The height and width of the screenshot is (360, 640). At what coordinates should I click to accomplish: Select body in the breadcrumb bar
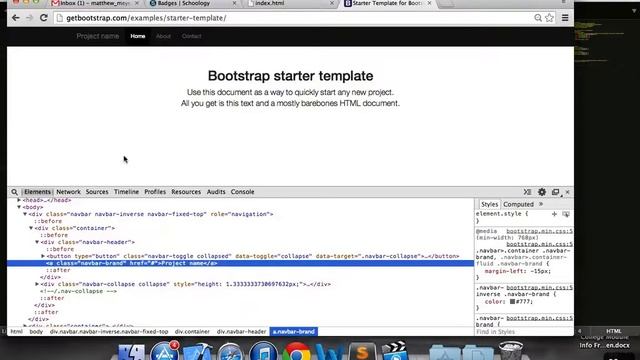(36, 332)
